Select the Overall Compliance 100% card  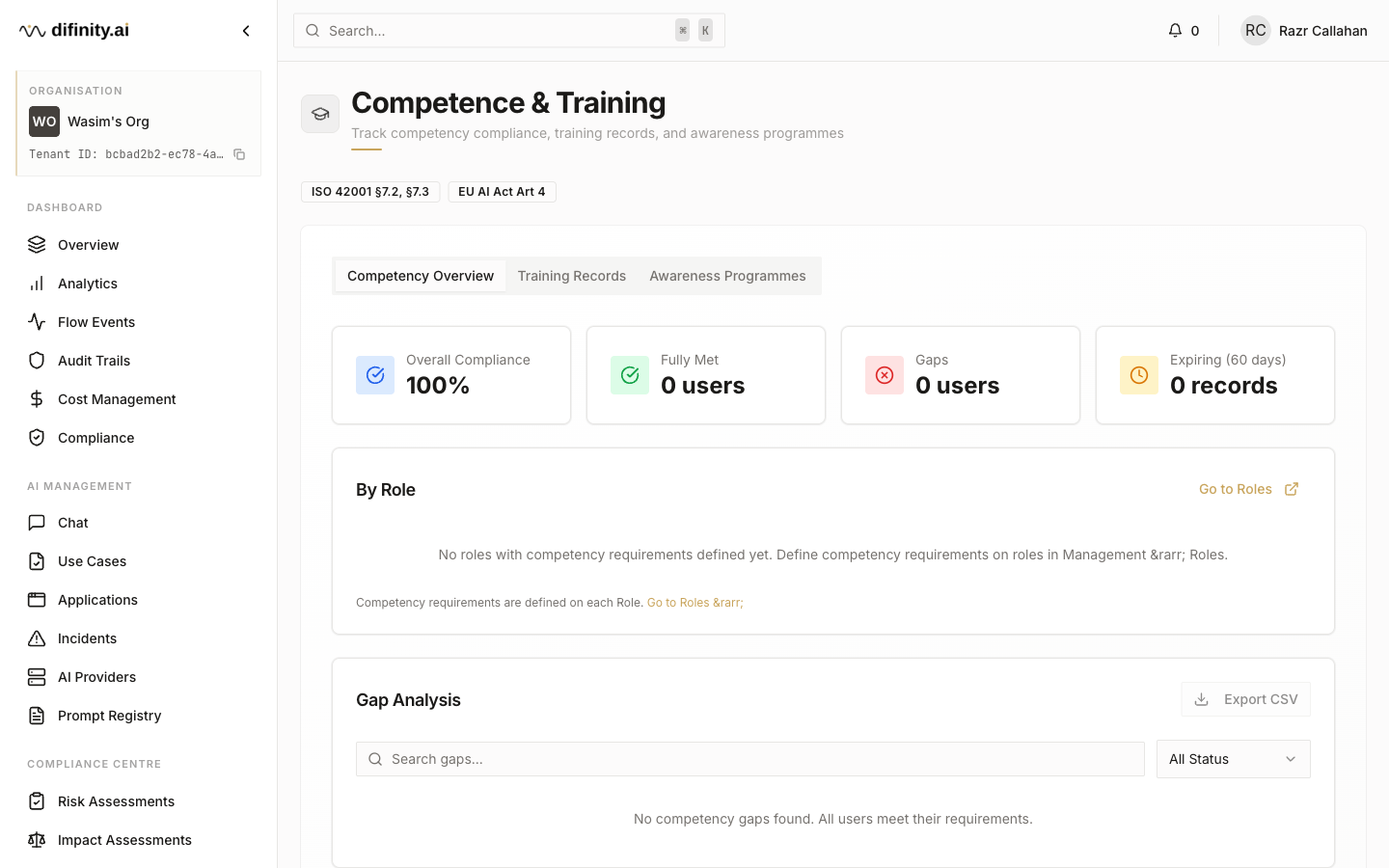click(451, 375)
